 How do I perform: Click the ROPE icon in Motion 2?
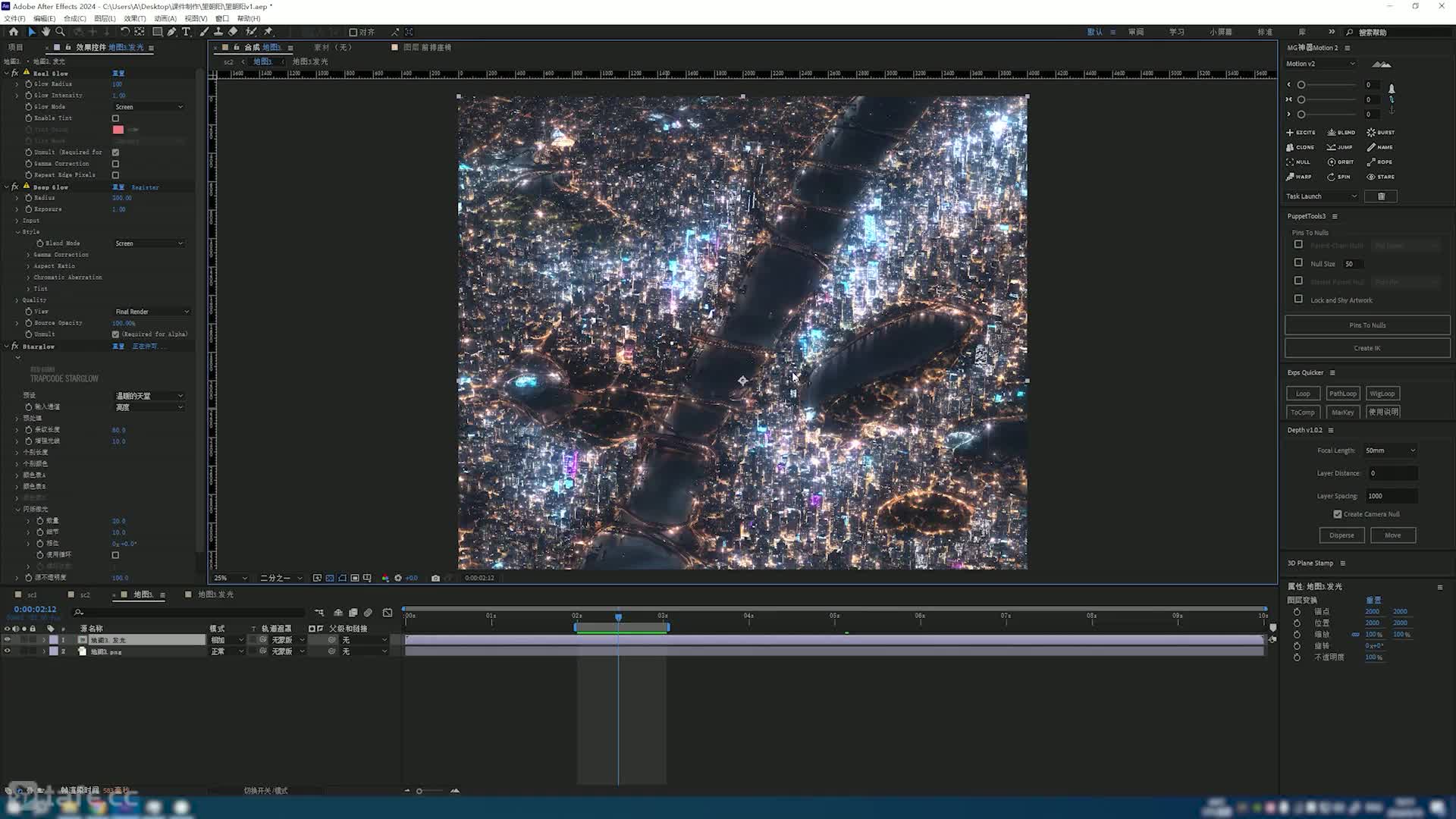coord(1371,162)
